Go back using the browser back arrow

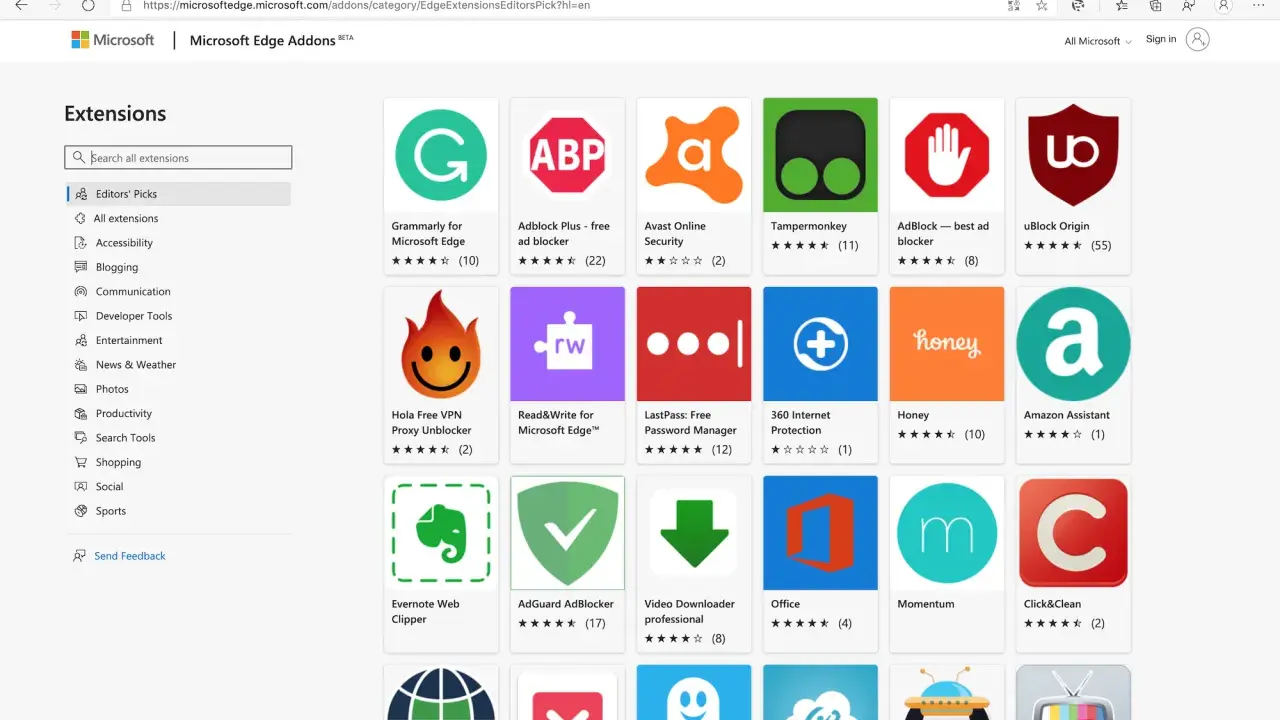tap(21, 5)
